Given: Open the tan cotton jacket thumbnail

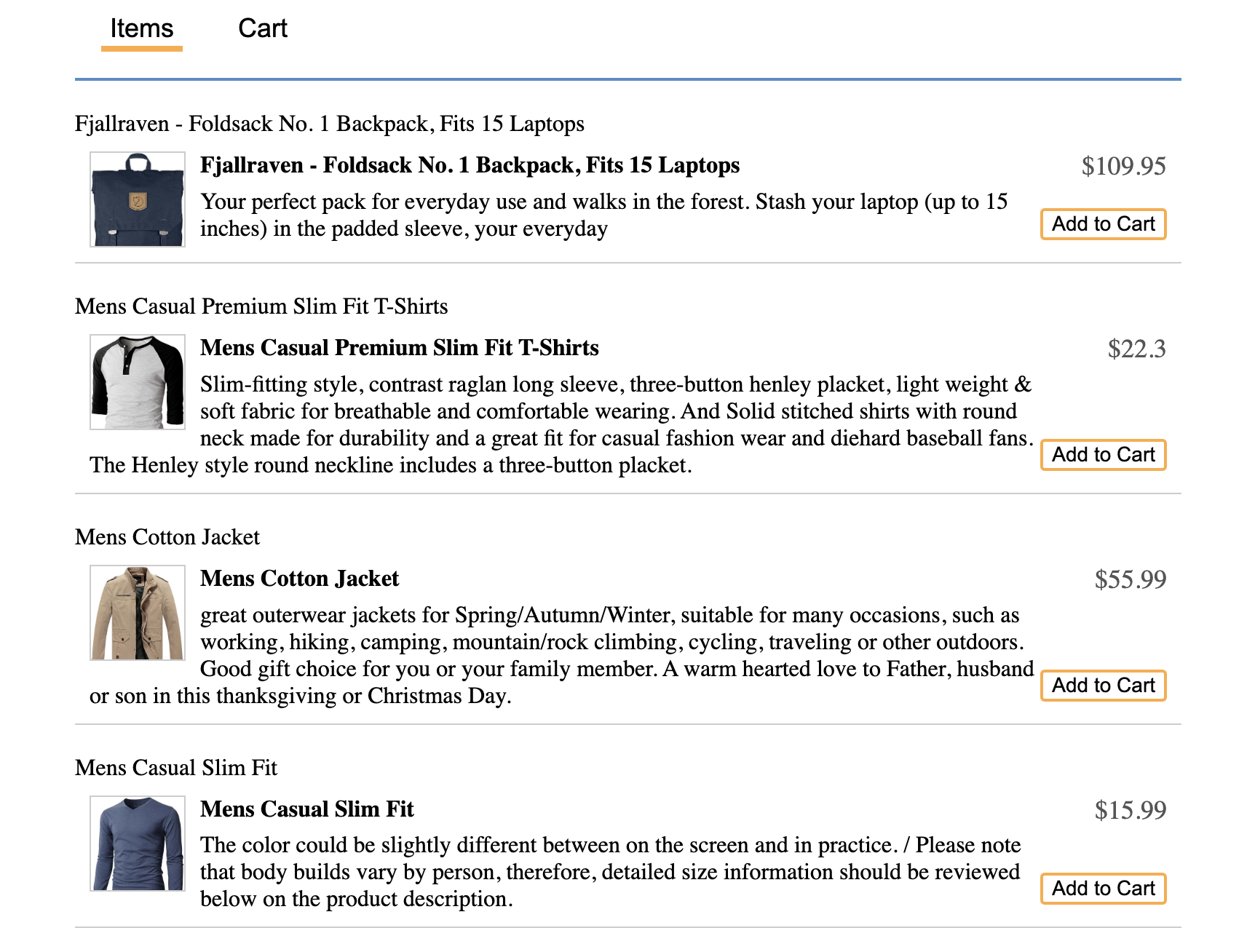Looking at the screenshot, I should [x=138, y=613].
